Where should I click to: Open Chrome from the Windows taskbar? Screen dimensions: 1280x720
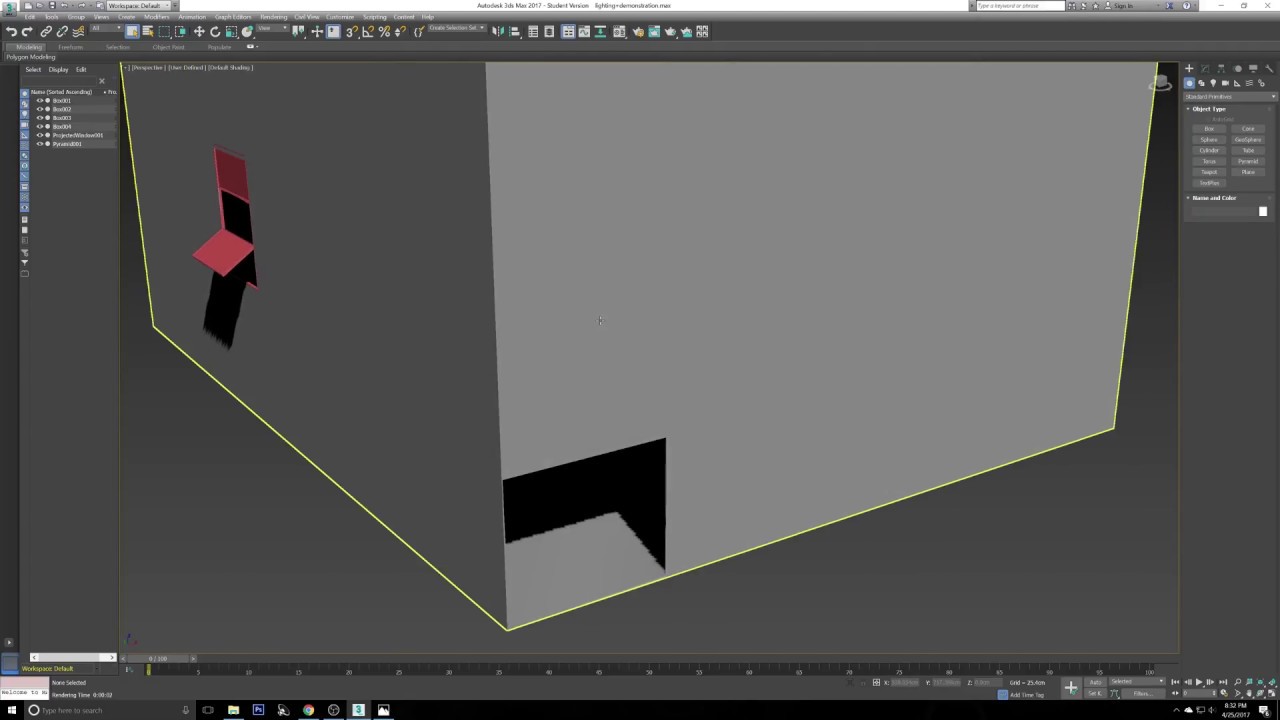[308, 710]
